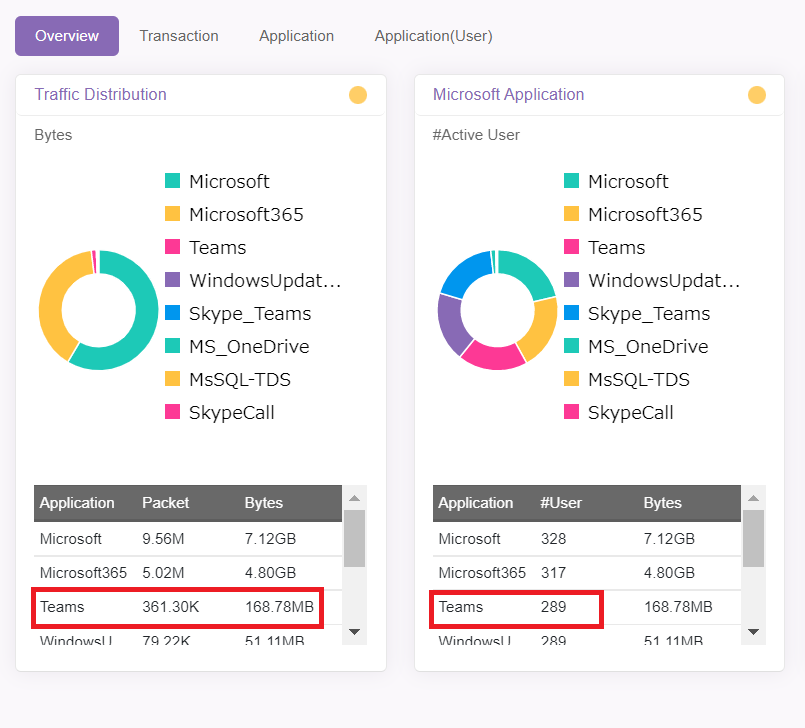
Task: Toggle MsSQL-TDS legend swatch in Traffic Distribution
Action: click(x=172, y=379)
